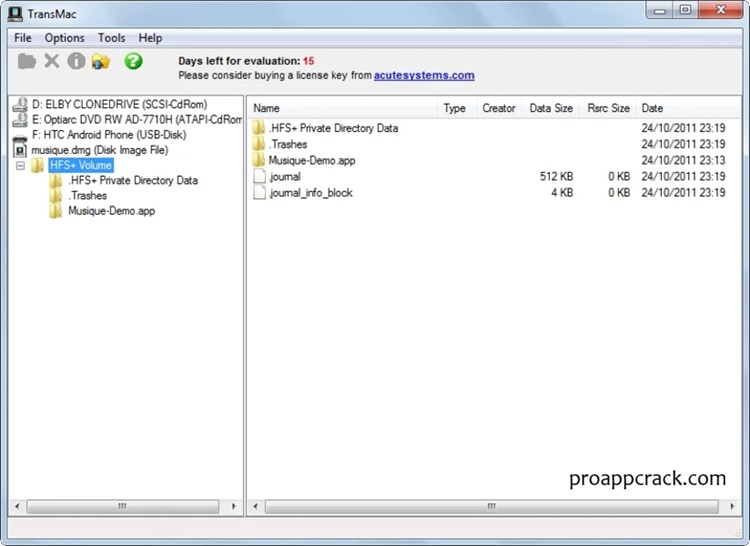Open the Help menu
This screenshot has height=546, width=750.
pos(150,38)
